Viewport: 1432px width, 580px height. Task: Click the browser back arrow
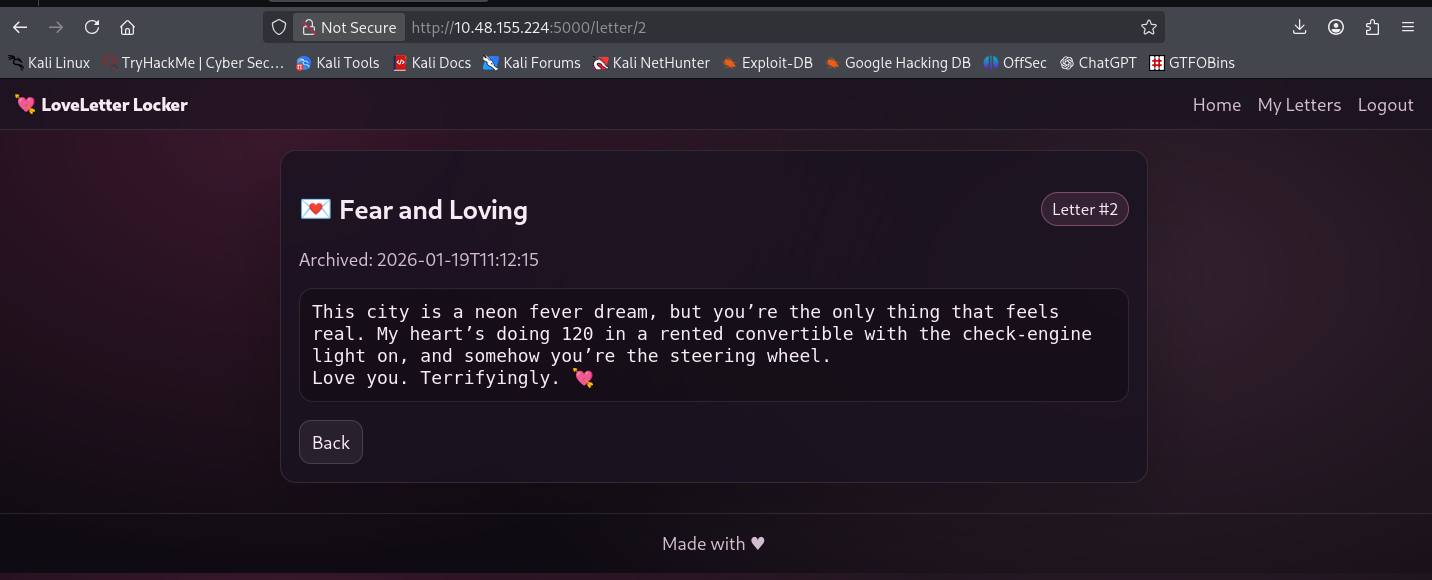point(20,27)
